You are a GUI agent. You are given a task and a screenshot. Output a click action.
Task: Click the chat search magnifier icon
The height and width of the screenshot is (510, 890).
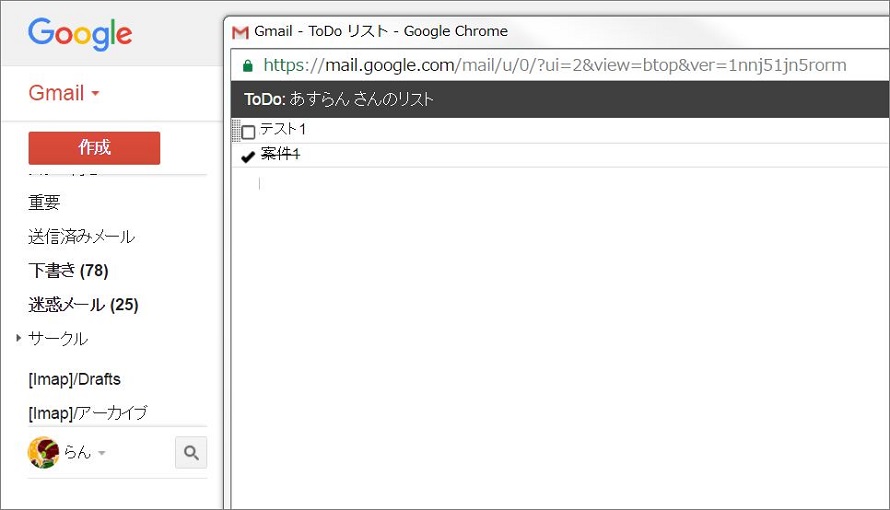(191, 453)
